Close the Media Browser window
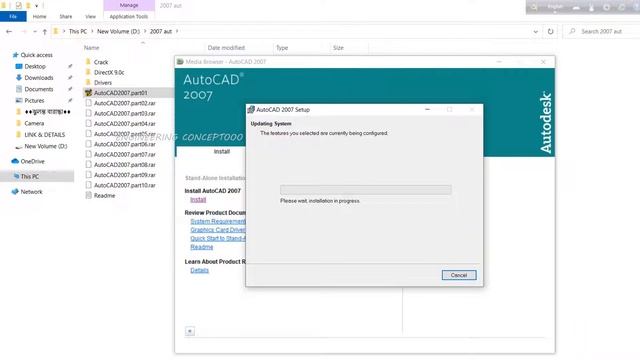The image size is (640, 360). click(543, 62)
